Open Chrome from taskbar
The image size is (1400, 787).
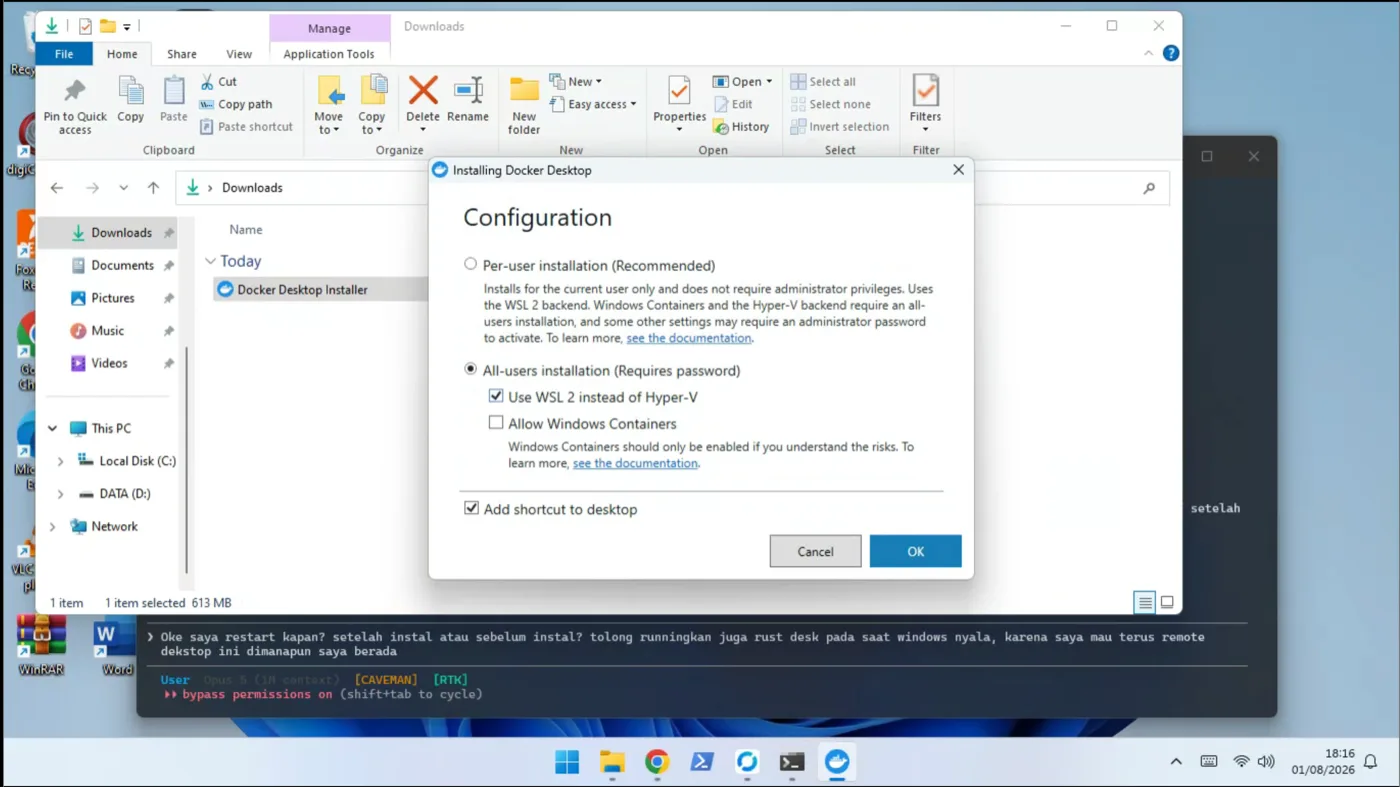point(657,762)
